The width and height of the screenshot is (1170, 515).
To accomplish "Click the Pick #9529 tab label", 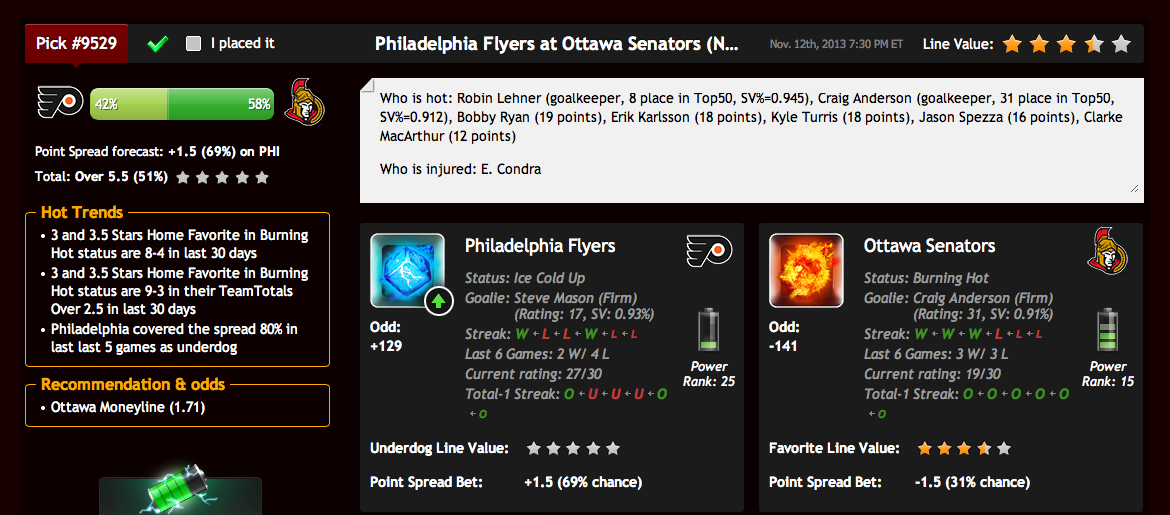I will click(x=76, y=43).
